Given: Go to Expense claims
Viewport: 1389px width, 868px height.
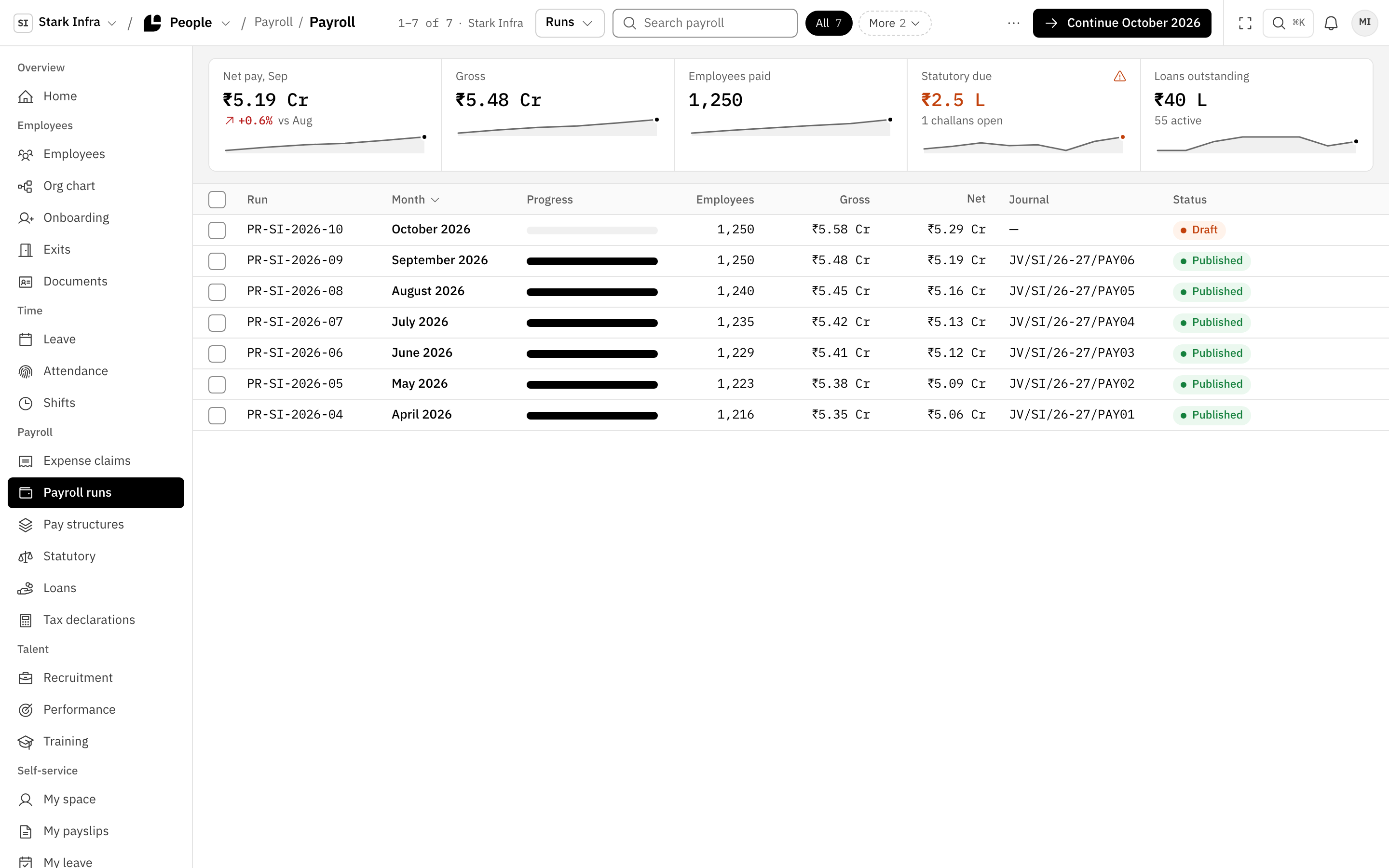Looking at the screenshot, I should (x=96, y=461).
